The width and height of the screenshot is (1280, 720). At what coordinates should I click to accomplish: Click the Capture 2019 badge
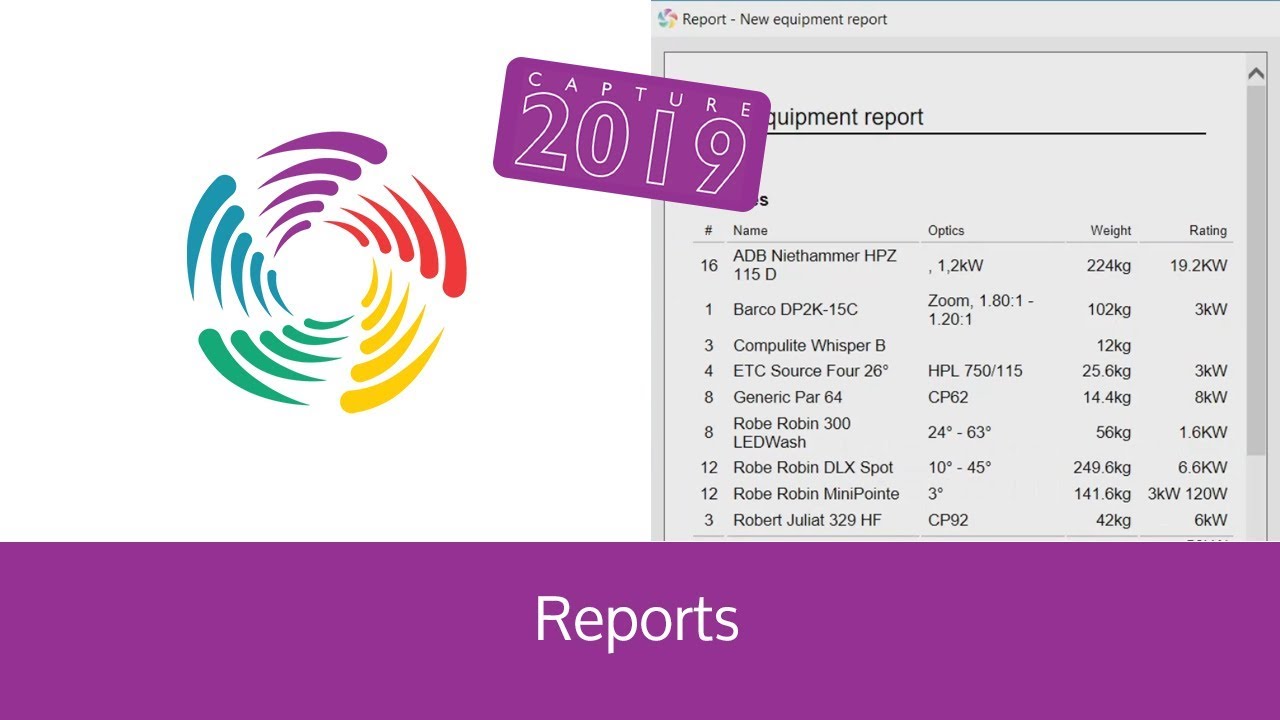[631, 133]
